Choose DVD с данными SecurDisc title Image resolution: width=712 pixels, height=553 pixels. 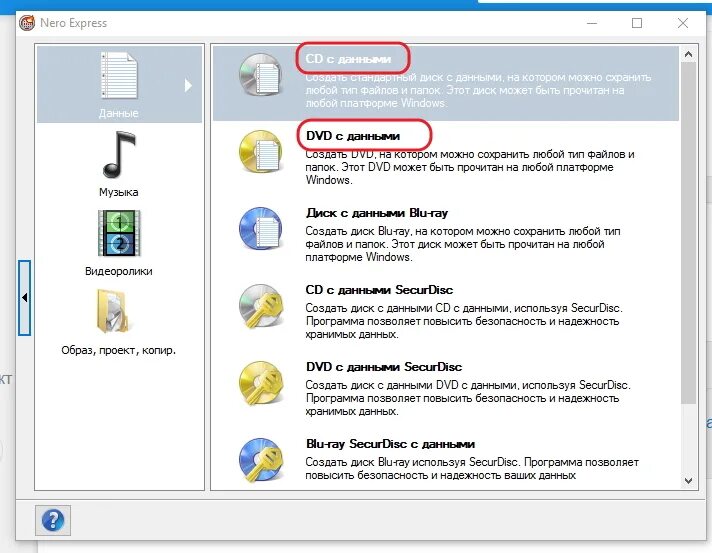[x=384, y=367]
